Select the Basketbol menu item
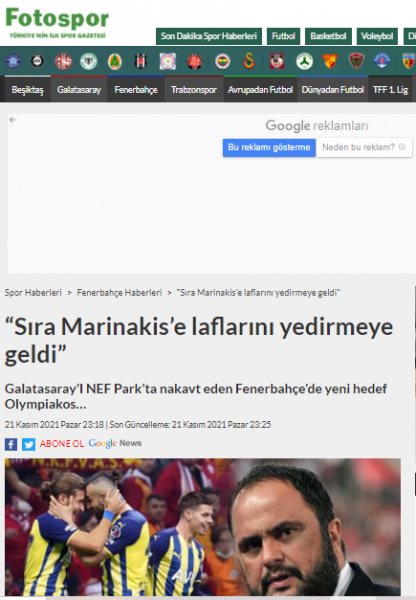Screen dimensions: 416x600 coord(328,36)
